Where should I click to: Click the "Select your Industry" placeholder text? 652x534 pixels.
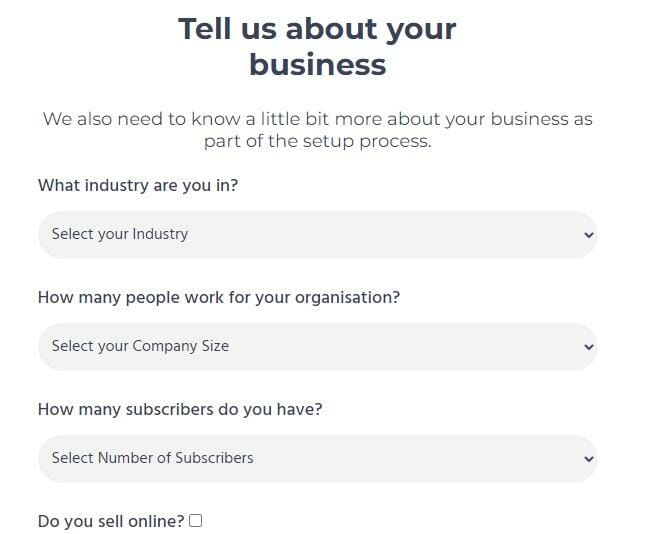point(120,235)
